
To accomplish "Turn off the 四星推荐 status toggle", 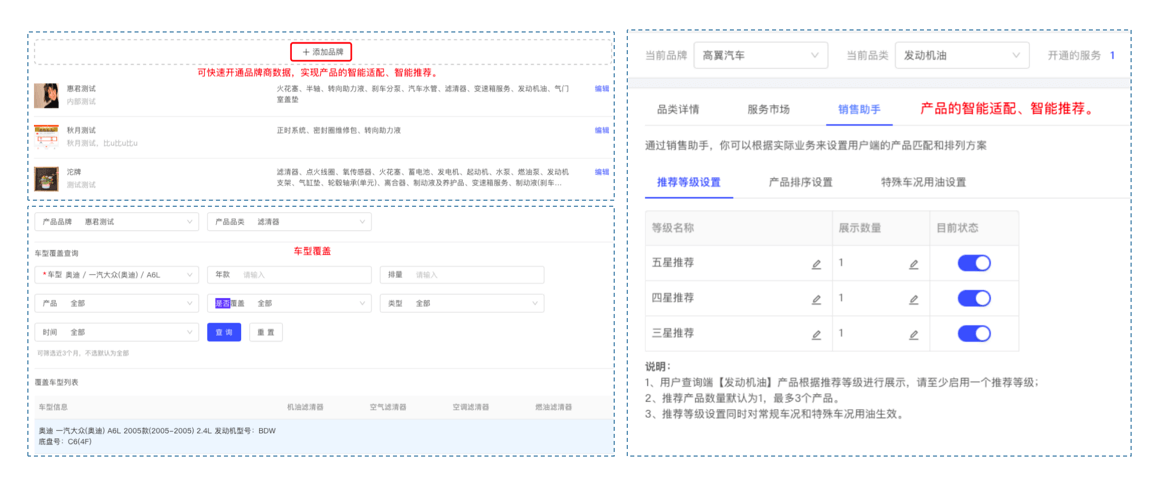I will [x=973, y=298].
